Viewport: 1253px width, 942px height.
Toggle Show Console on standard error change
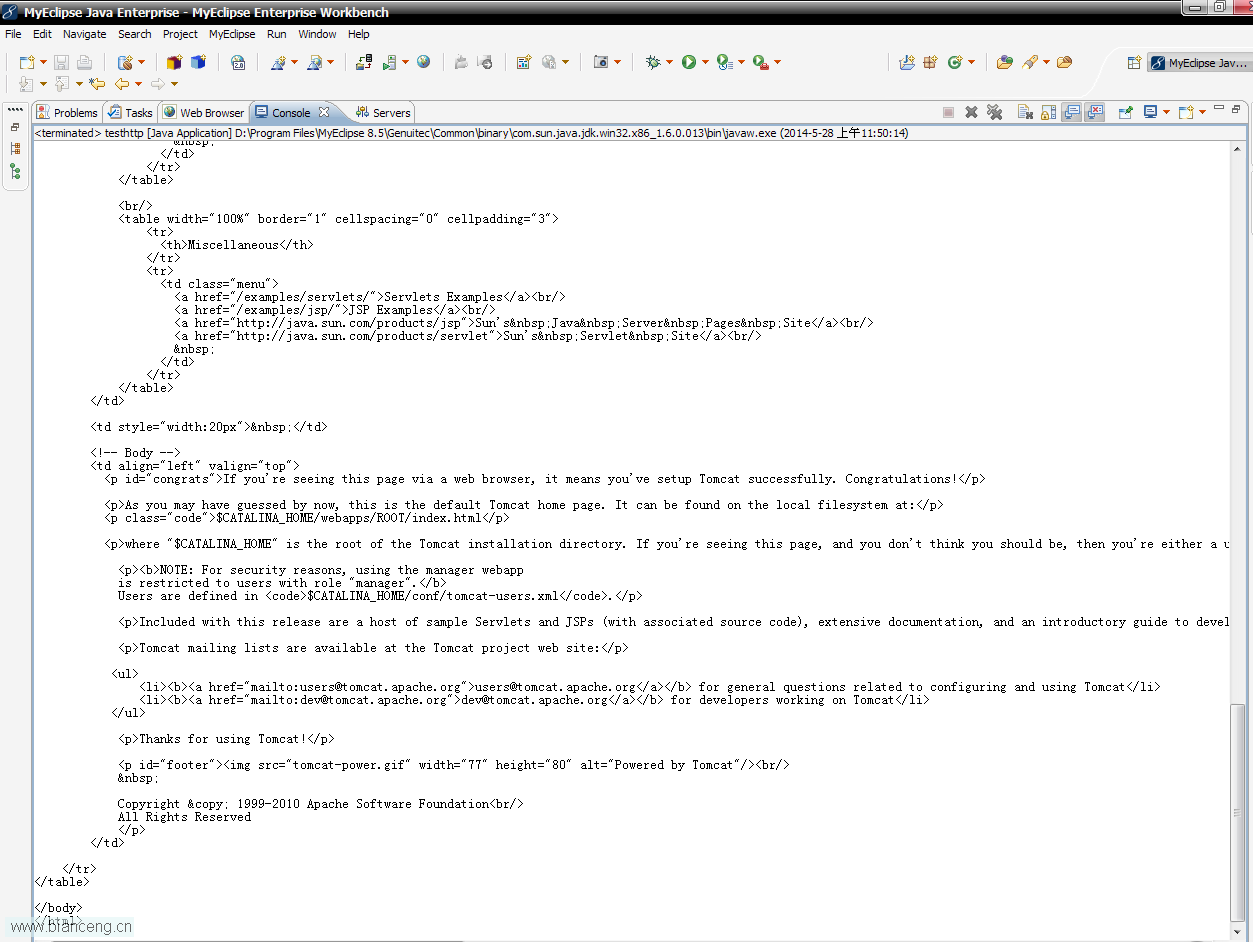tap(1095, 112)
